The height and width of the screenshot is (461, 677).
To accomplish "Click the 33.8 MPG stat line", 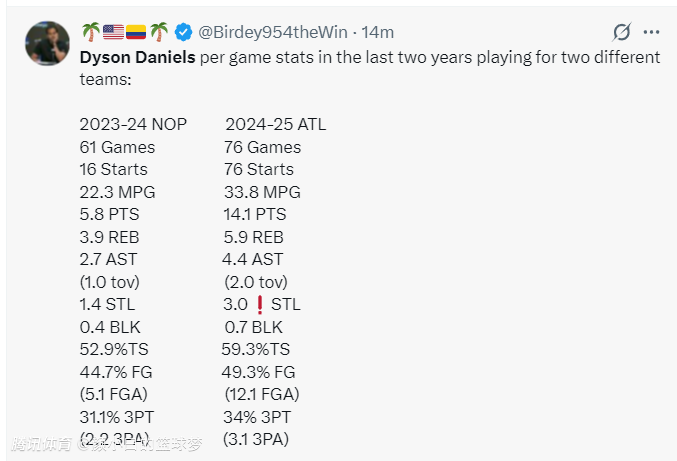I will click(x=261, y=192).
